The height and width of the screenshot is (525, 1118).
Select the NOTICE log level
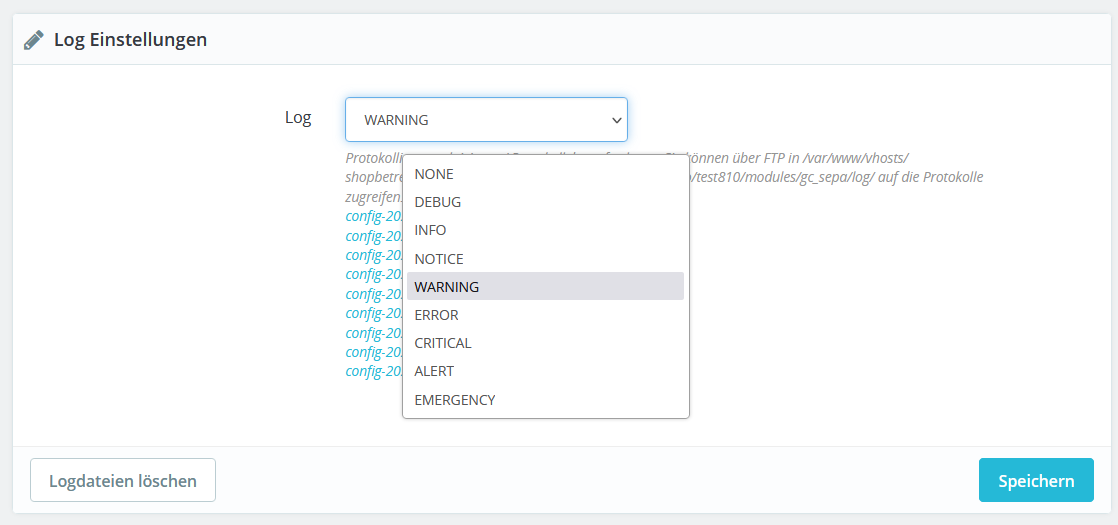coord(439,259)
